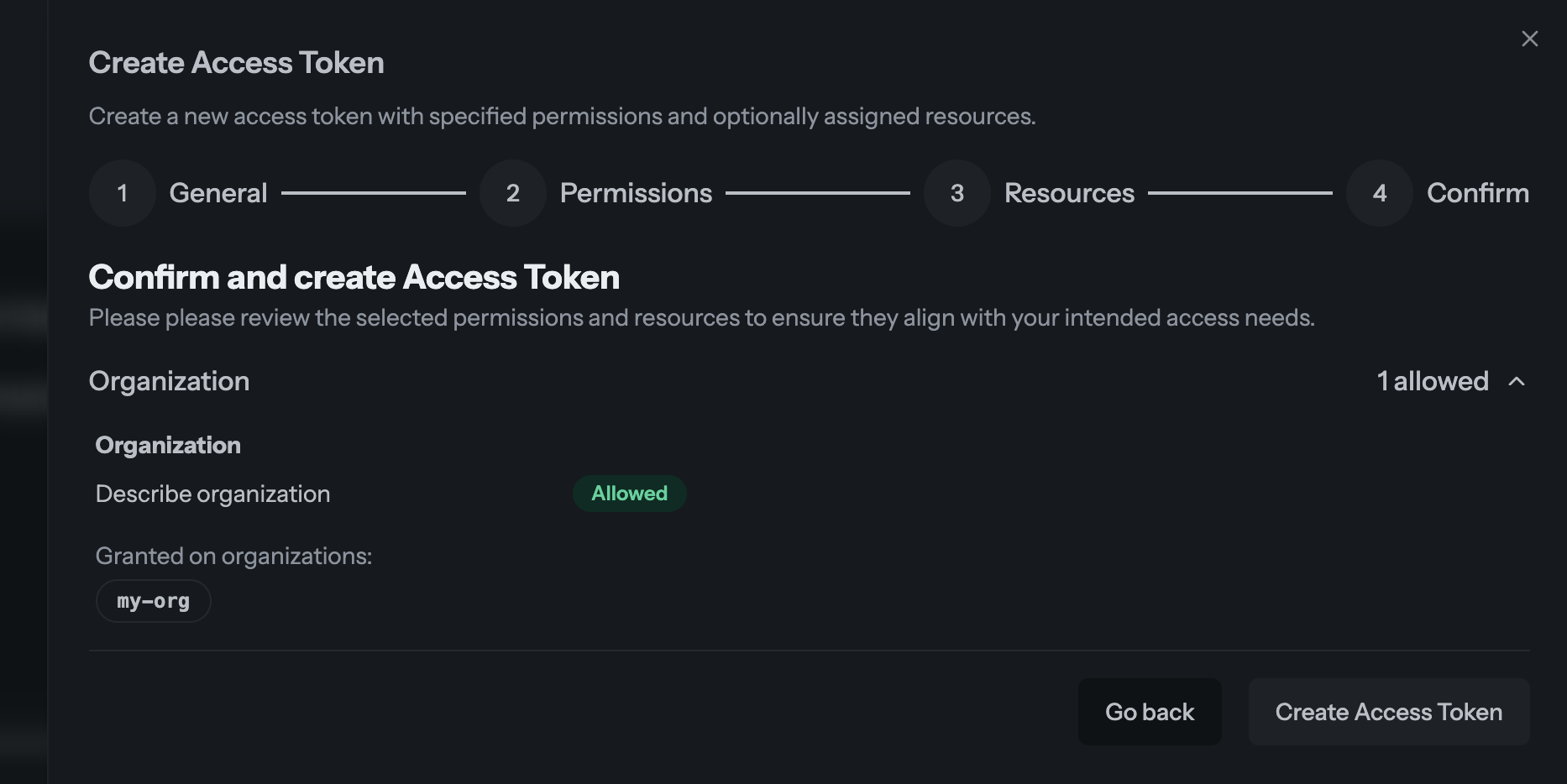This screenshot has width=1567, height=784.
Task: Click step 4 circle icon for Confirm
Action: pyautogui.click(x=1378, y=192)
